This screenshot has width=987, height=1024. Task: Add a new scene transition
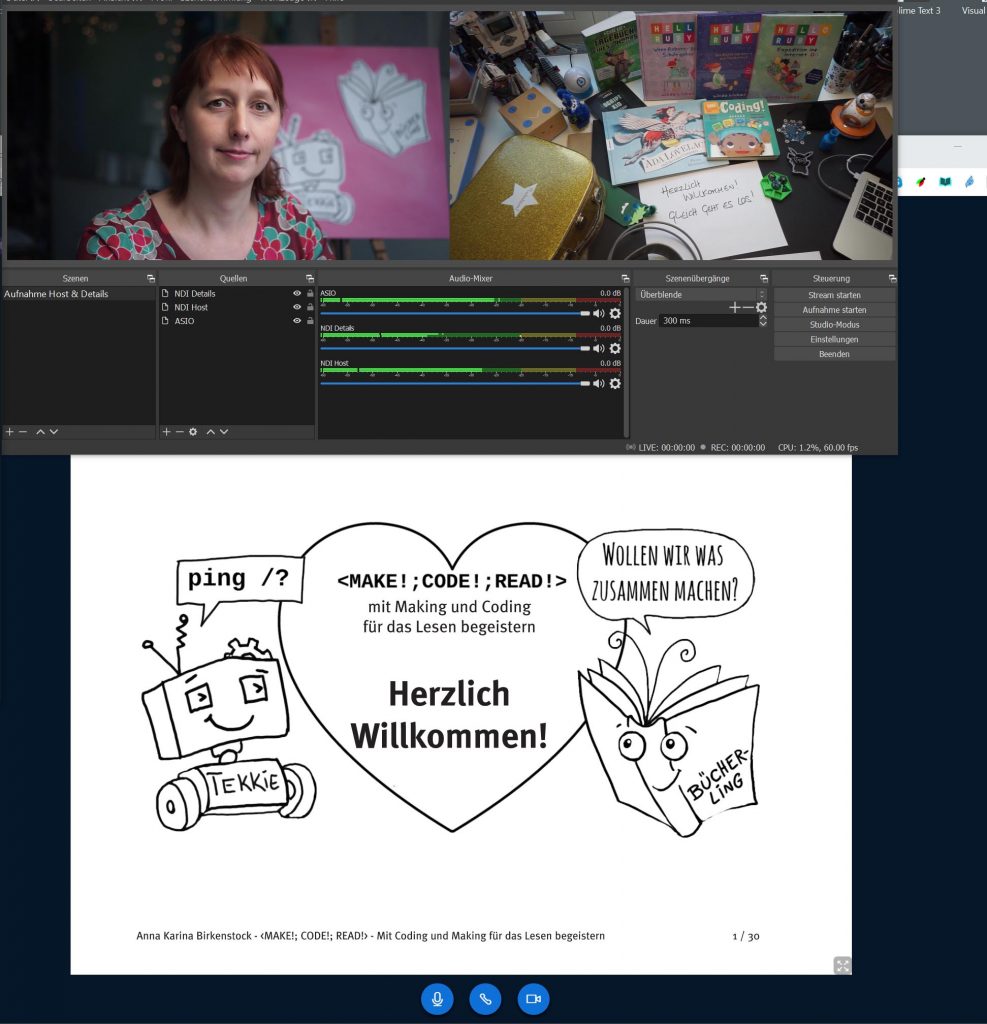point(735,307)
